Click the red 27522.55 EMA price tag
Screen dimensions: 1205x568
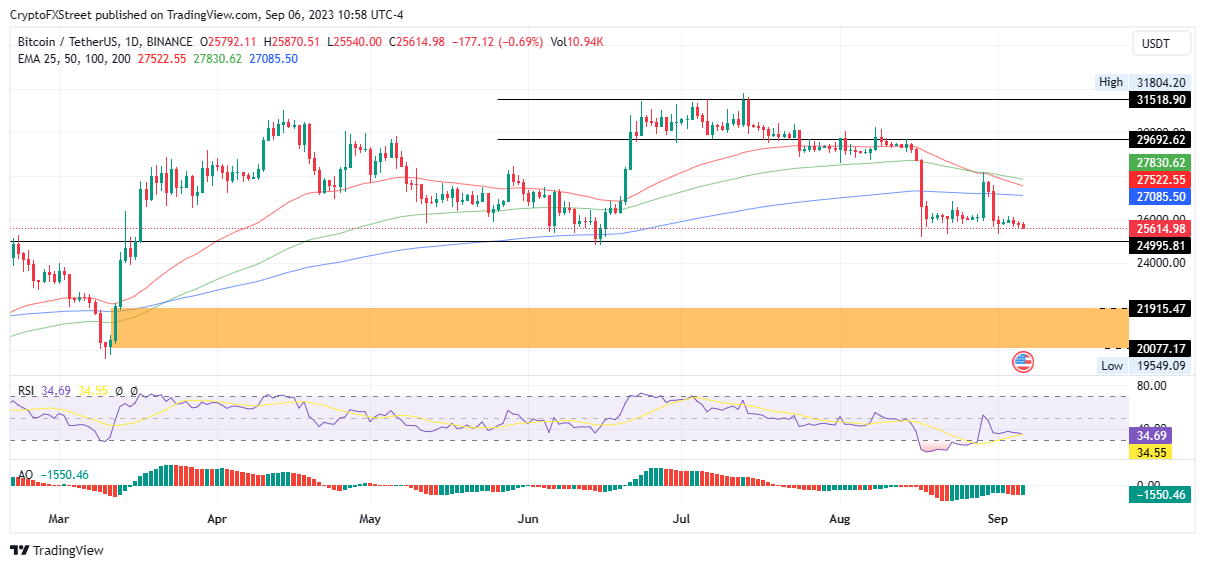click(1159, 180)
